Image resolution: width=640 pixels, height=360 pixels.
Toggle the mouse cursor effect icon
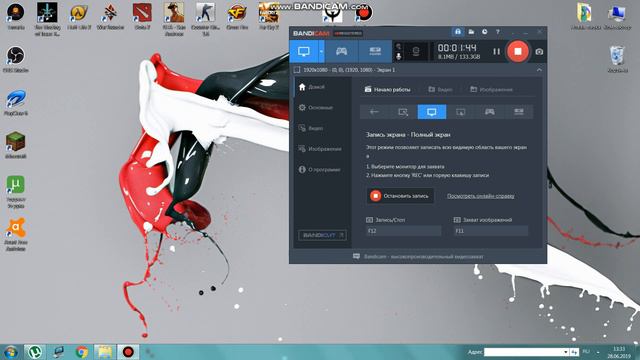[x=398, y=46]
